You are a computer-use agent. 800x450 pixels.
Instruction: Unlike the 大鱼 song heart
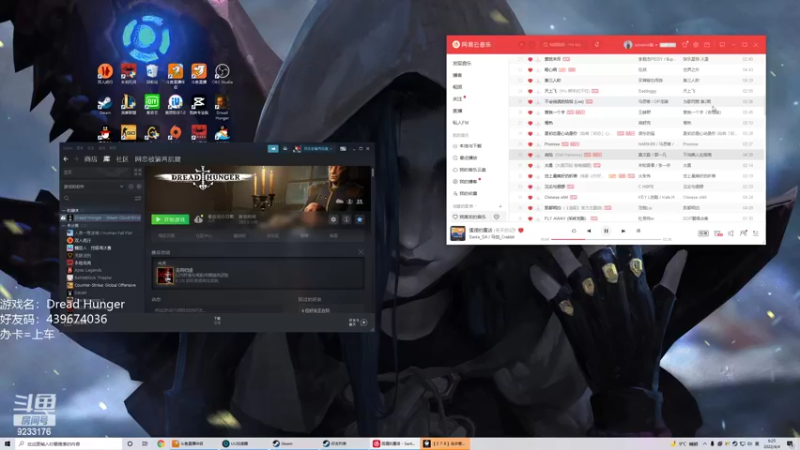click(530, 165)
